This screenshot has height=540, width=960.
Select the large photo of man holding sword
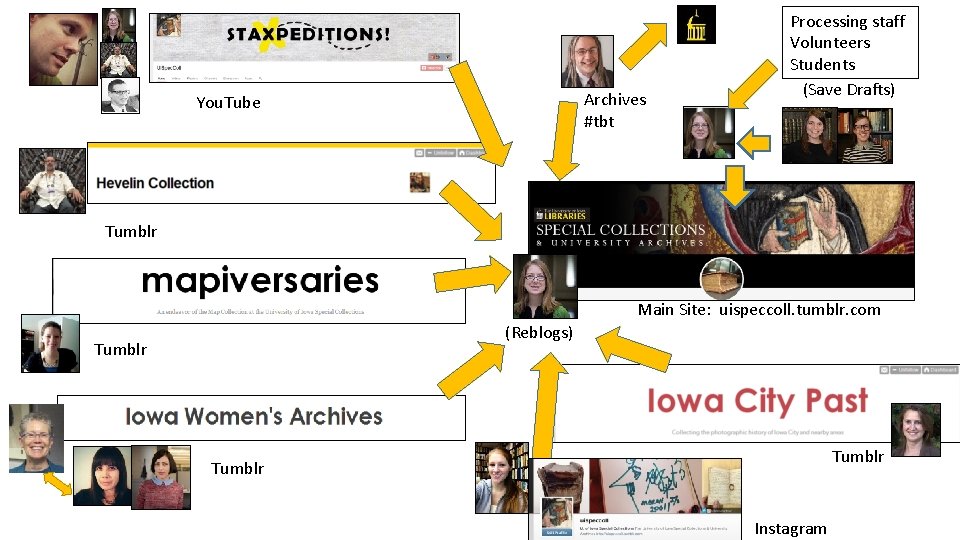(x=64, y=49)
